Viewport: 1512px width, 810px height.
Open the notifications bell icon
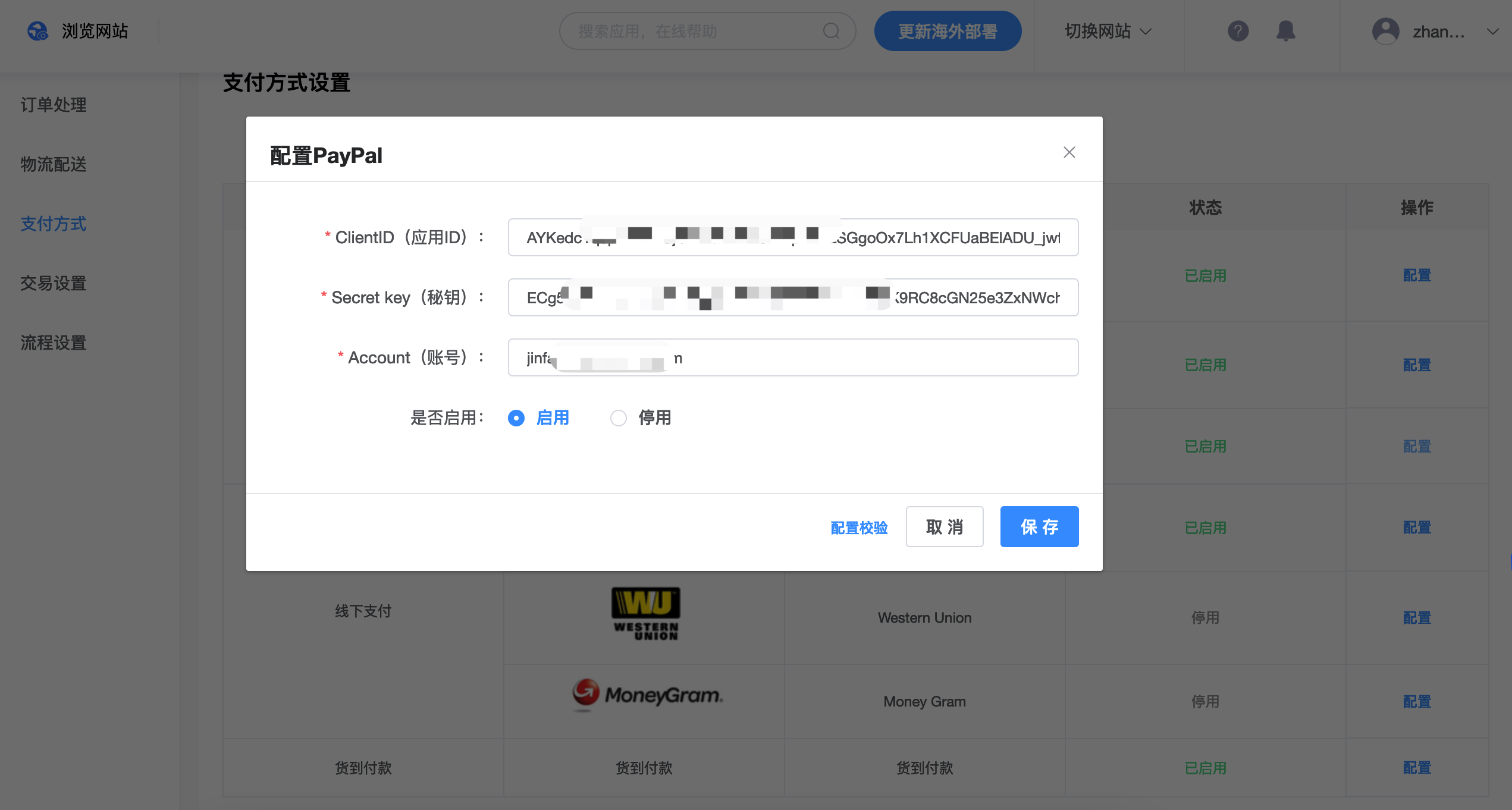[1285, 31]
